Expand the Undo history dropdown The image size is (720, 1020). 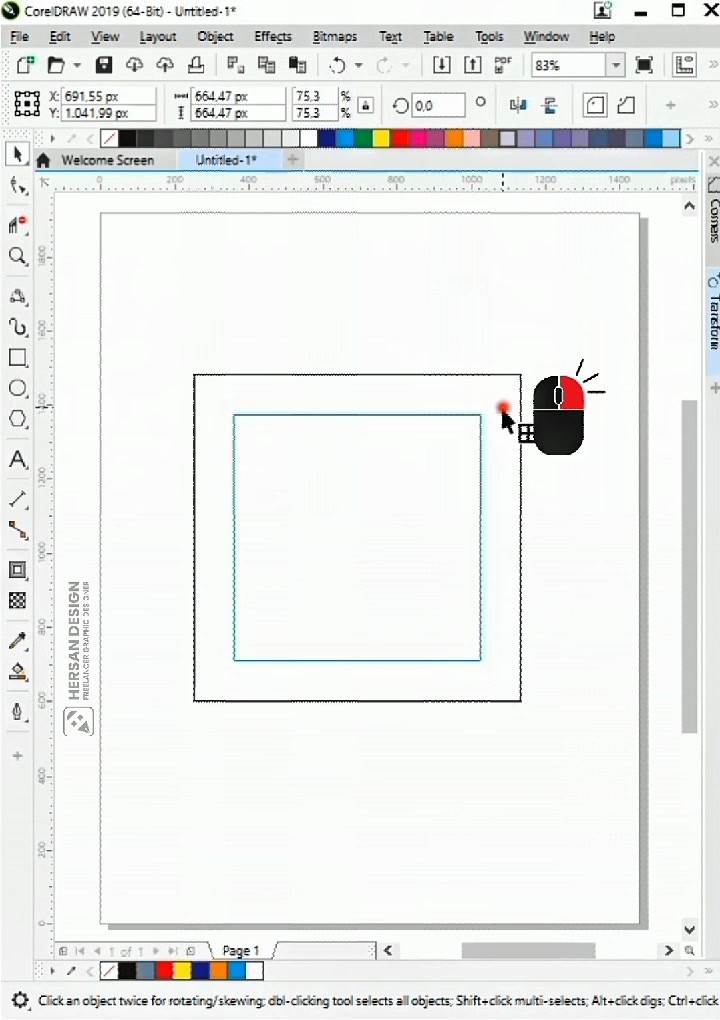click(358, 65)
